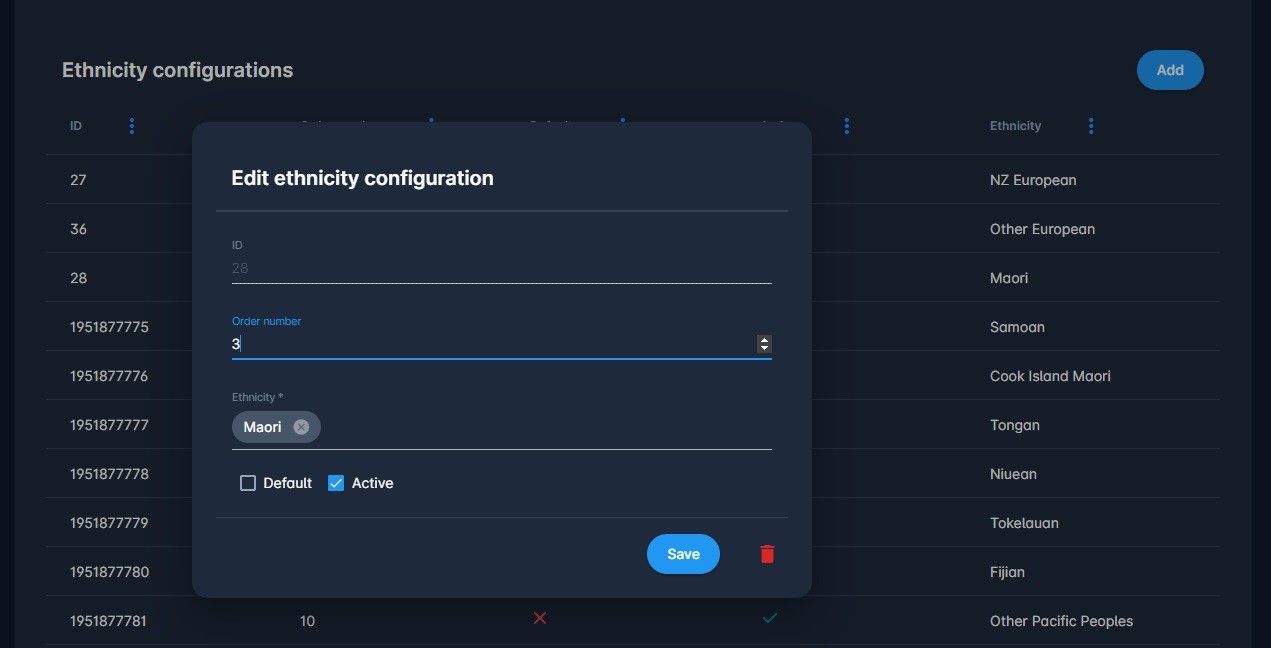Select the Samoan table row

click(1017, 327)
